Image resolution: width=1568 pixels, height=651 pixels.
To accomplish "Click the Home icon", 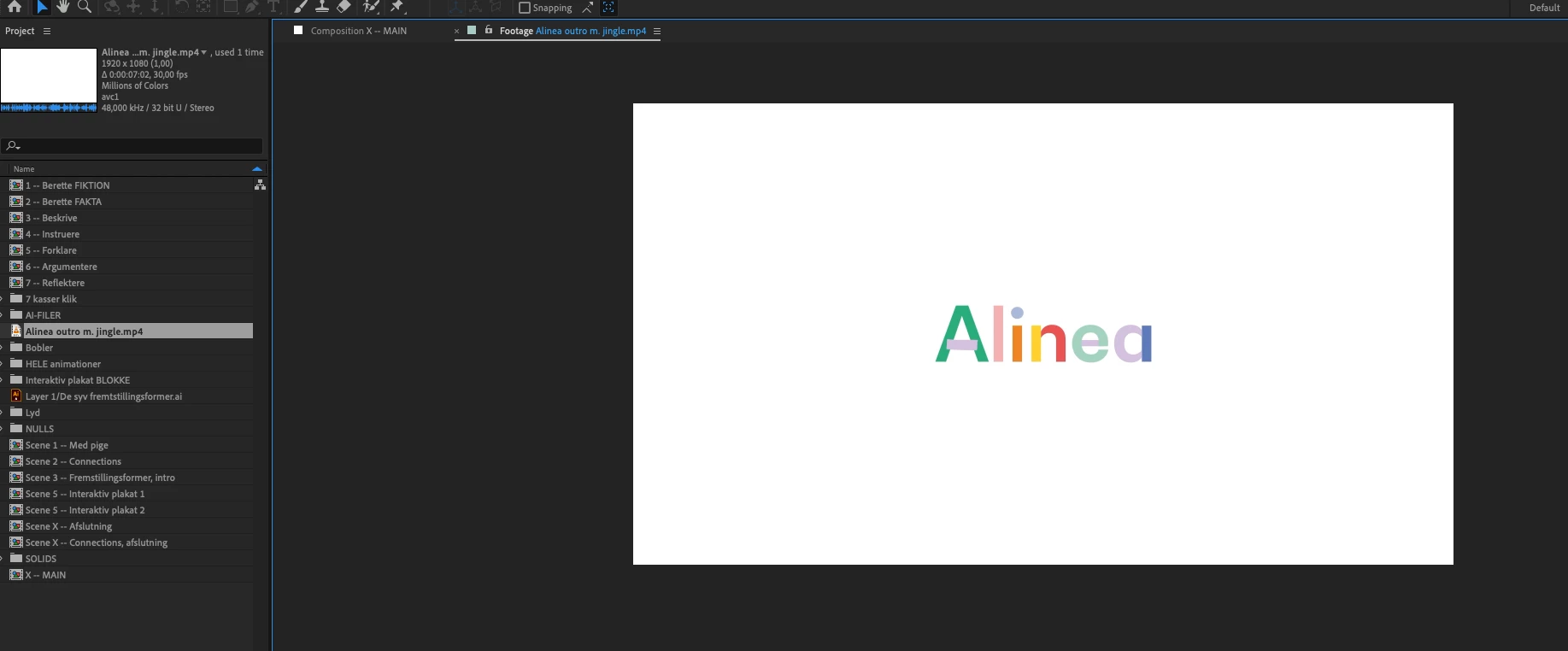I will (15, 7).
